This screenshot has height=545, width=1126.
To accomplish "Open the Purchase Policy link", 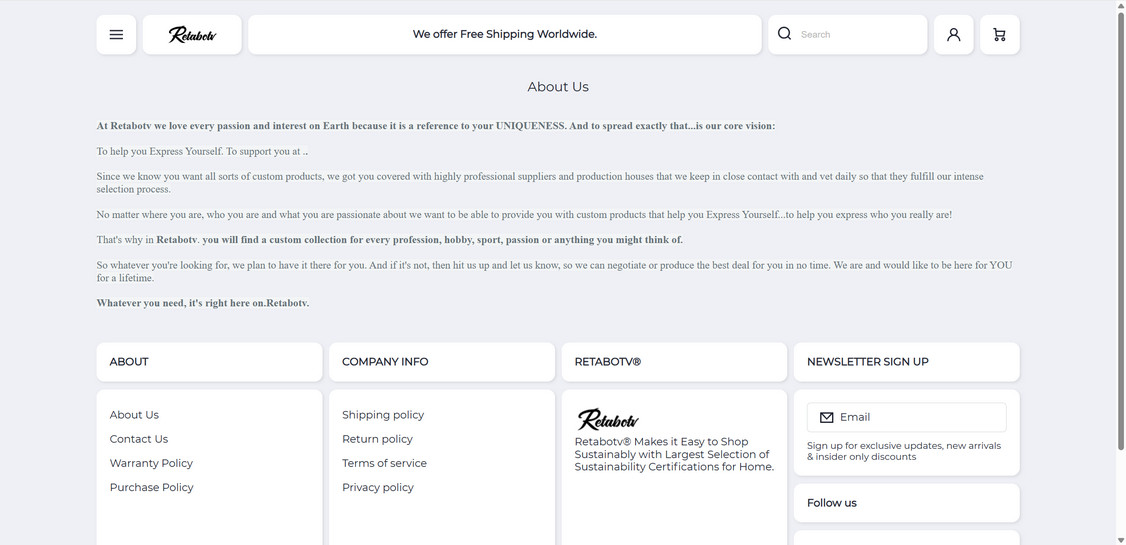I will pyautogui.click(x=152, y=487).
